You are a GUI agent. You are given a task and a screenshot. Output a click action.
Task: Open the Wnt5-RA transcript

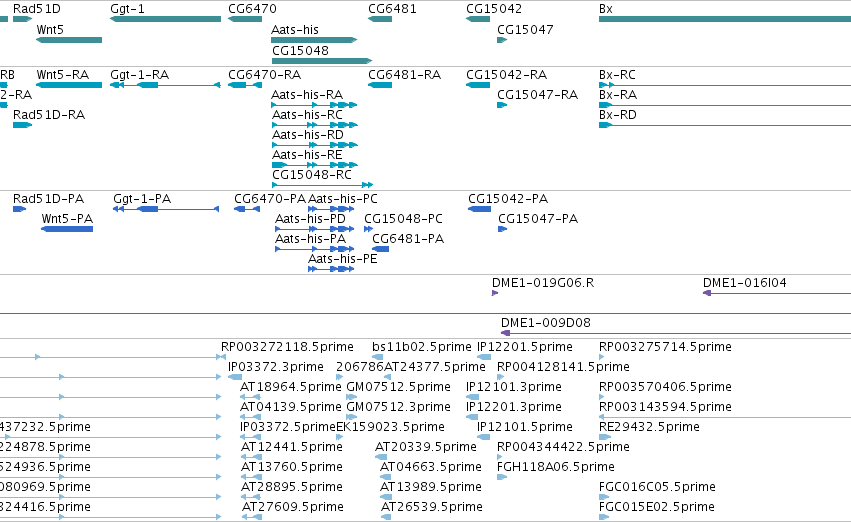coord(69,85)
